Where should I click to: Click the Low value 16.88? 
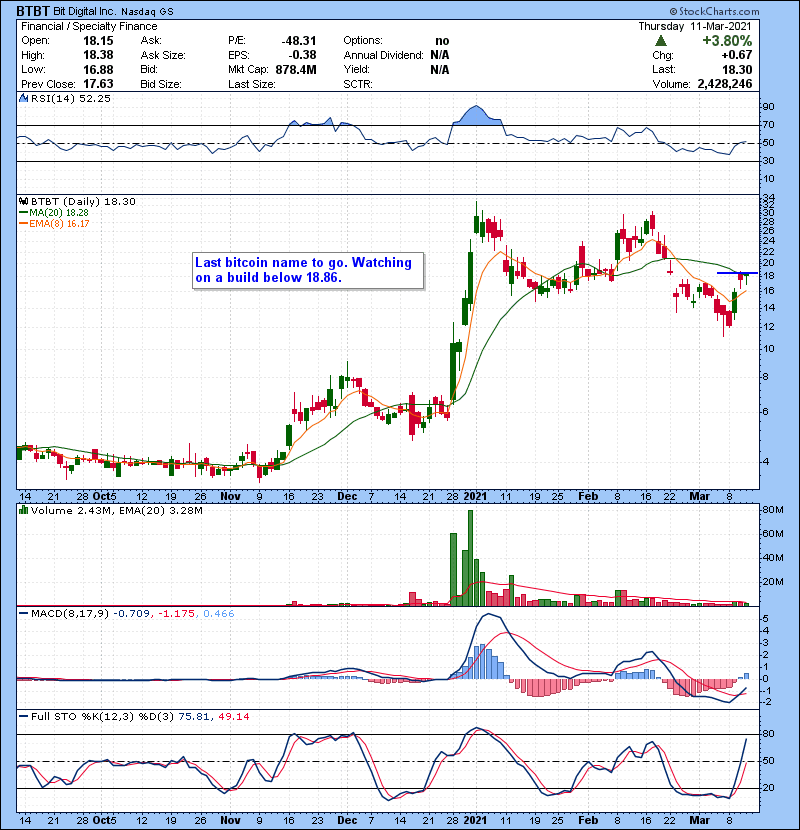click(x=98, y=70)
